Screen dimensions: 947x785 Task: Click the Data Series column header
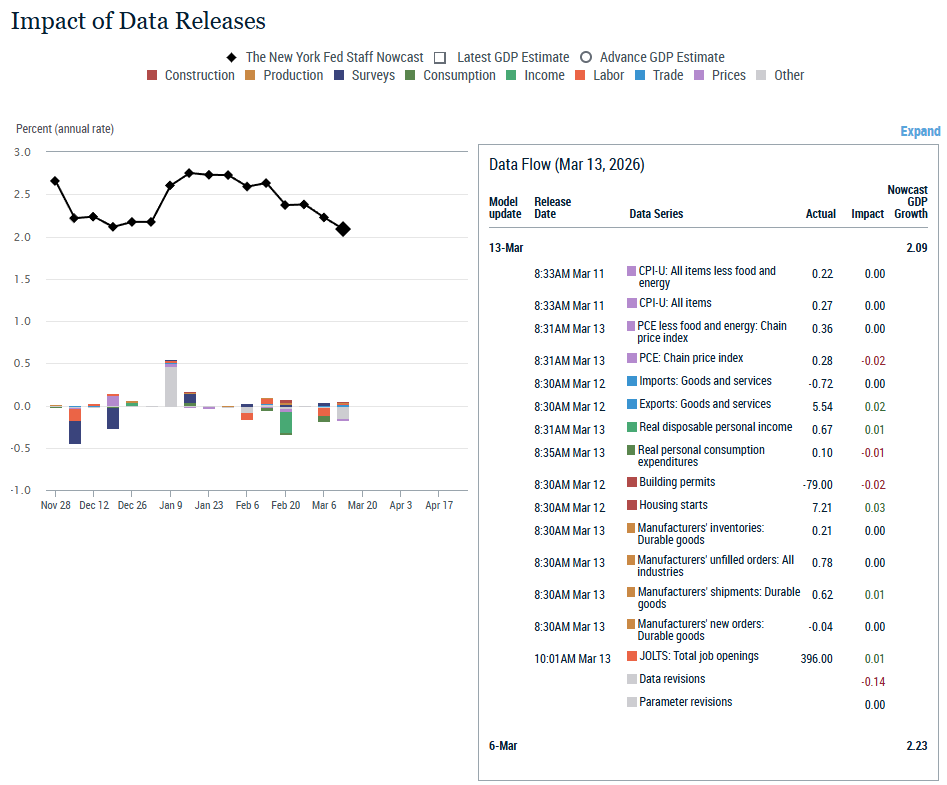656,214
